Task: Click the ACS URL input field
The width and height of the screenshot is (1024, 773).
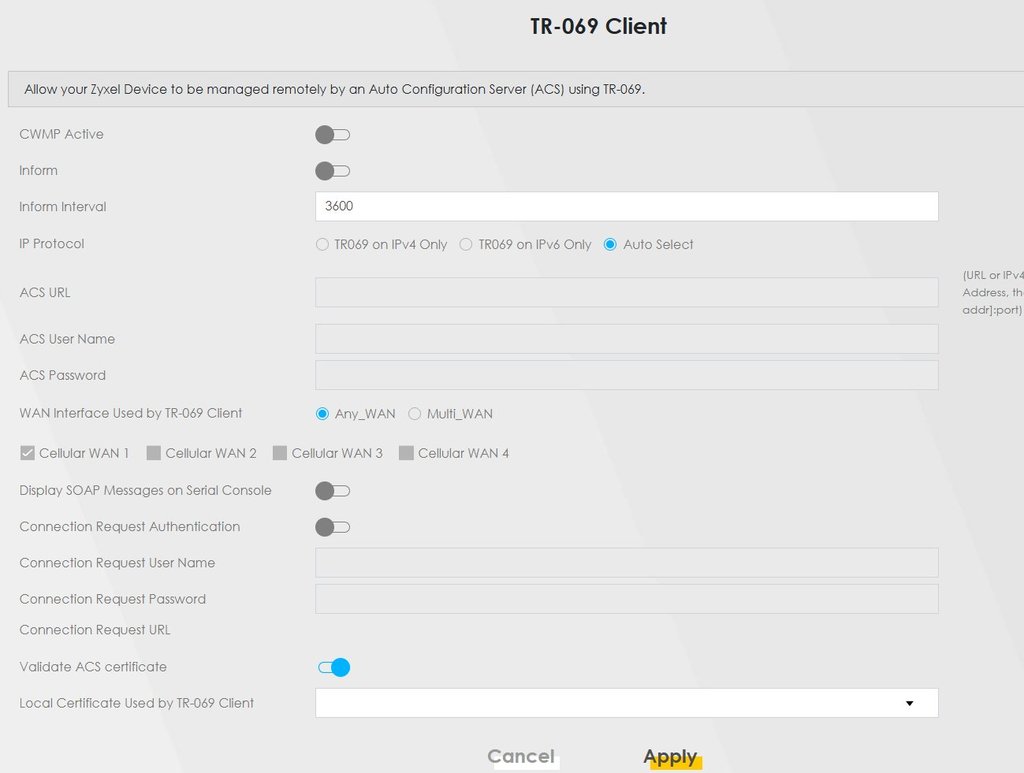Action: point(626,292)
